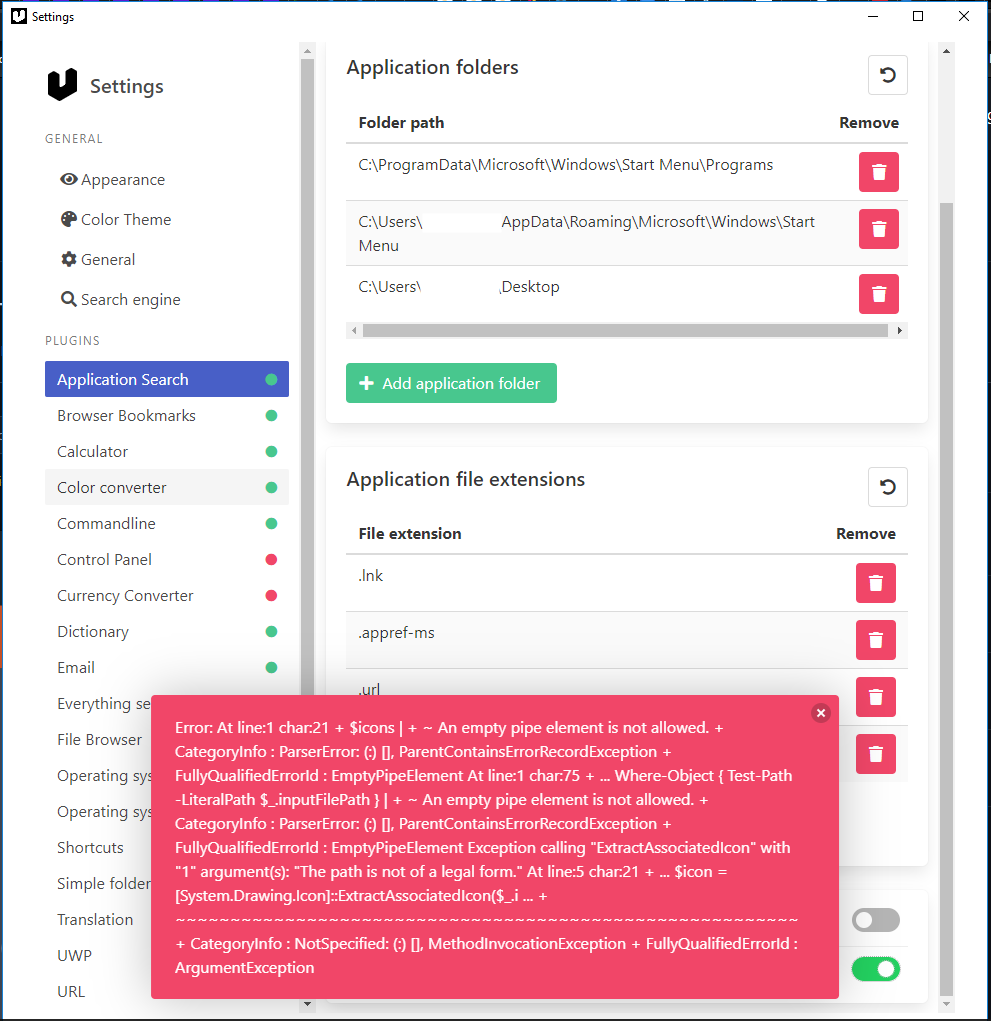Toggle the red status dot for Control Panel plugin
The width and height of the screenshot is (991, 1021).
[271, 559]
